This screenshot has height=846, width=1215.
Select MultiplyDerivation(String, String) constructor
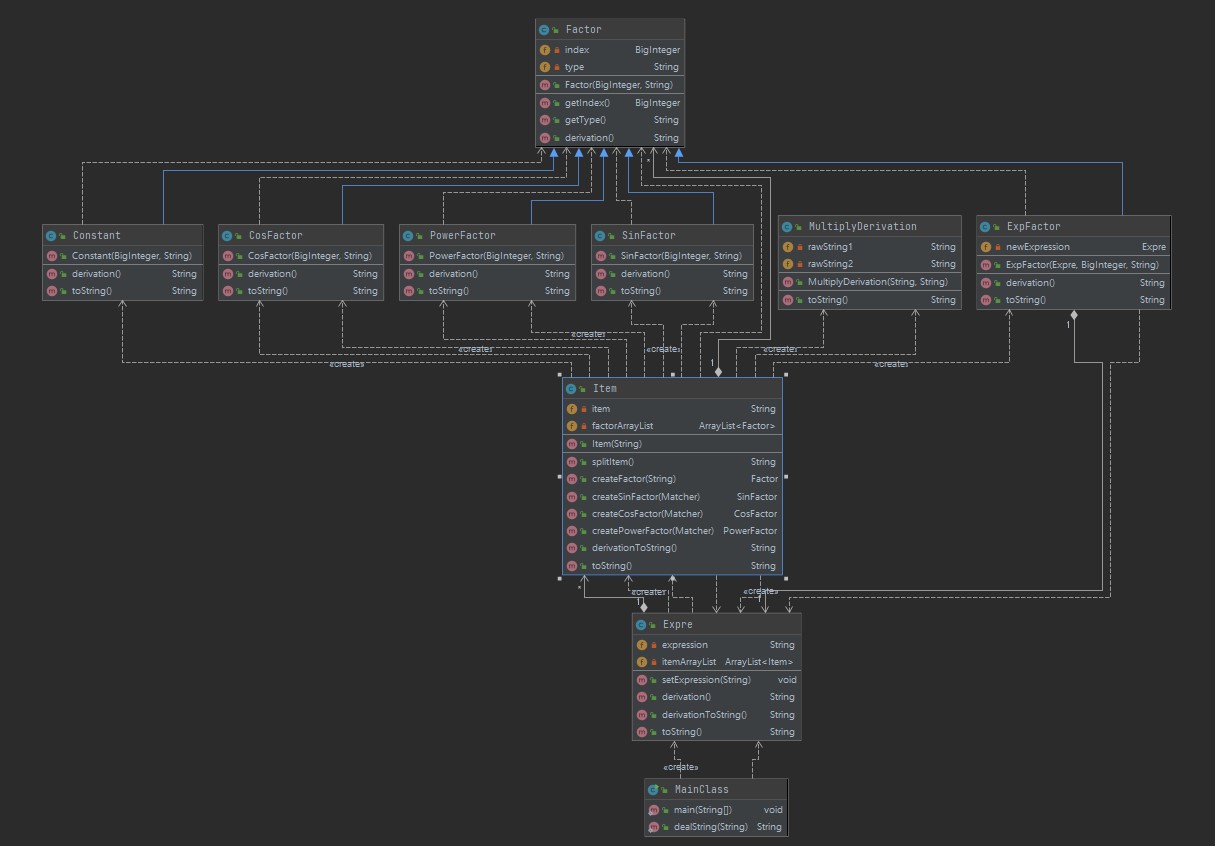[x=870, y=282]
